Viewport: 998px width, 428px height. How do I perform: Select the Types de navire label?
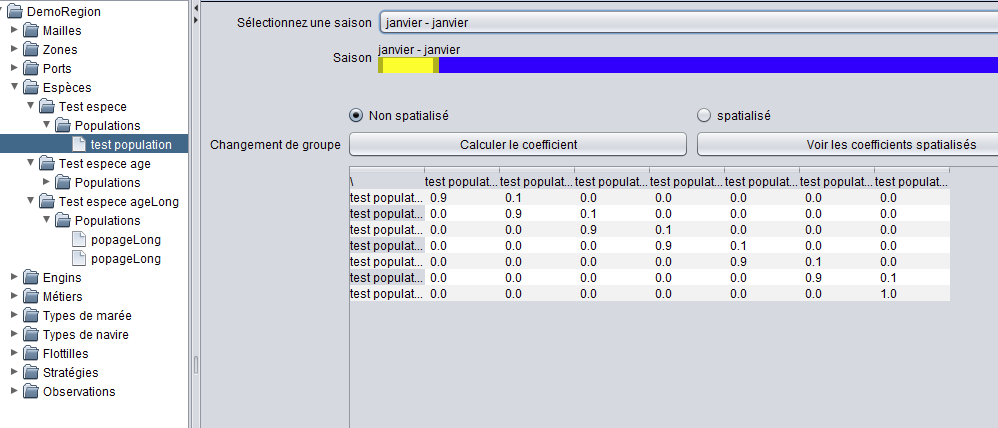coord(86,335)
